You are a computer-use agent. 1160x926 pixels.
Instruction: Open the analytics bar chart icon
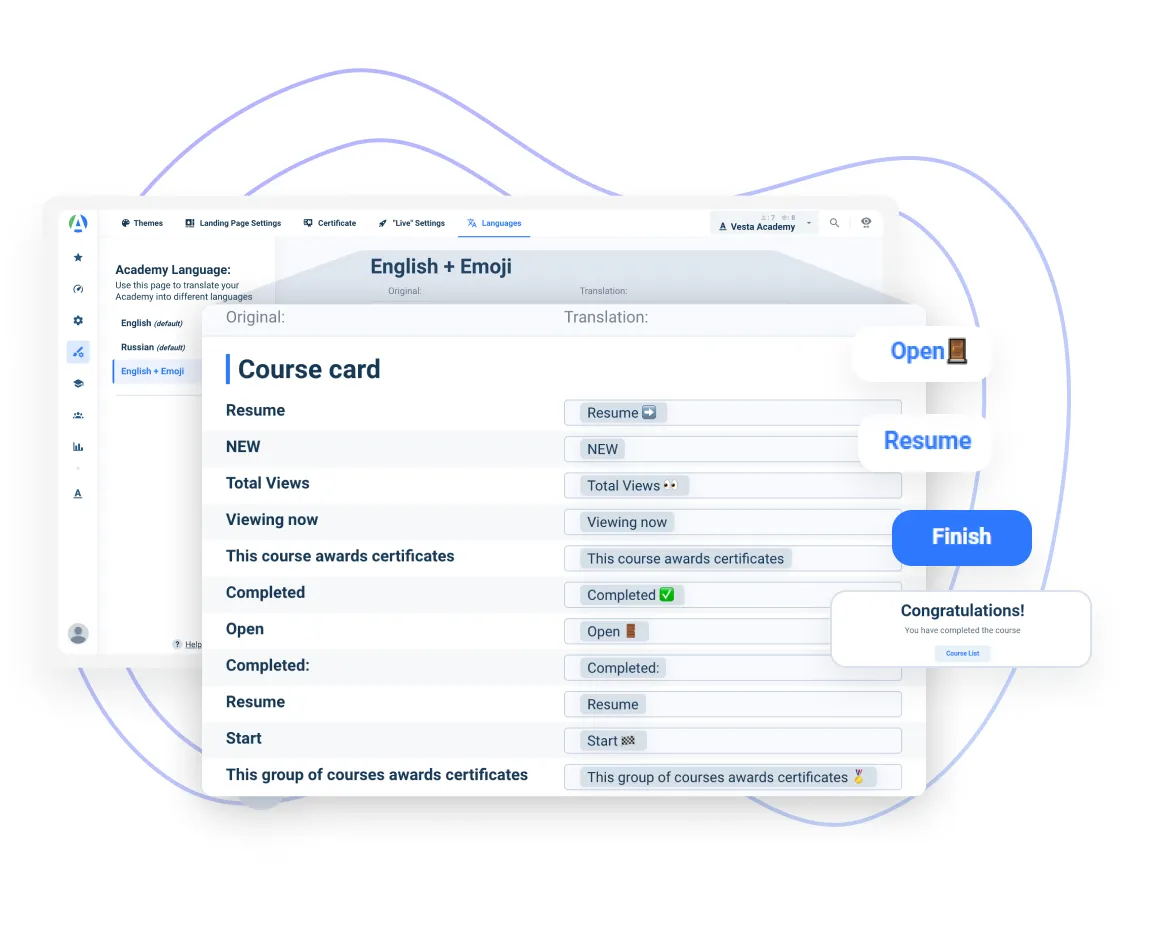coord(78,447)
